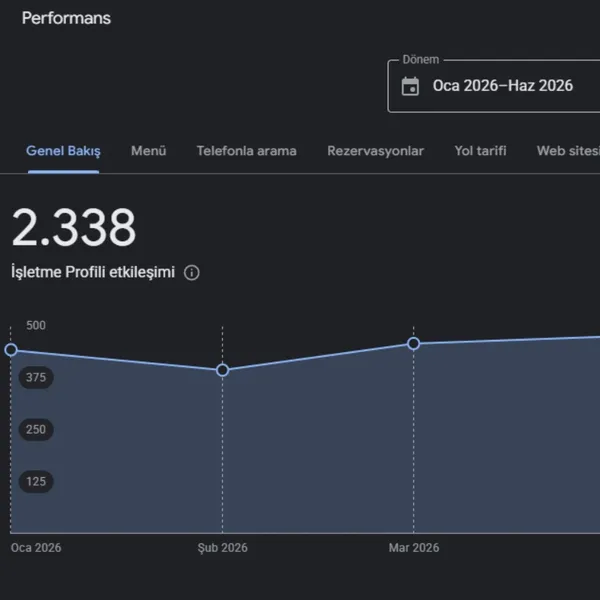
Task: Click the 2.338 interaction total
Action: tap(74, 227)
